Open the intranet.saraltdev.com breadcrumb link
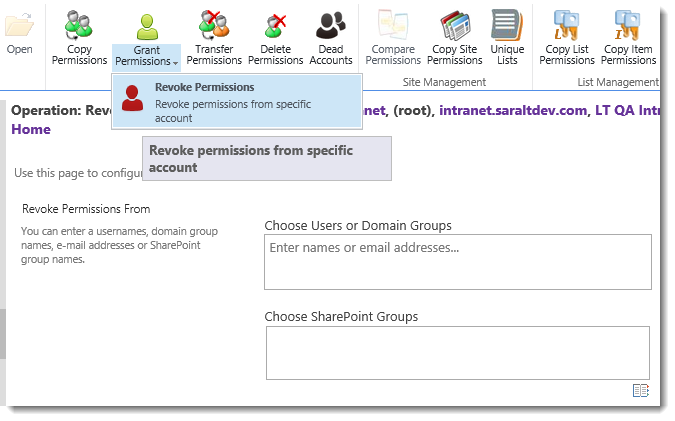 click(513, 111)
